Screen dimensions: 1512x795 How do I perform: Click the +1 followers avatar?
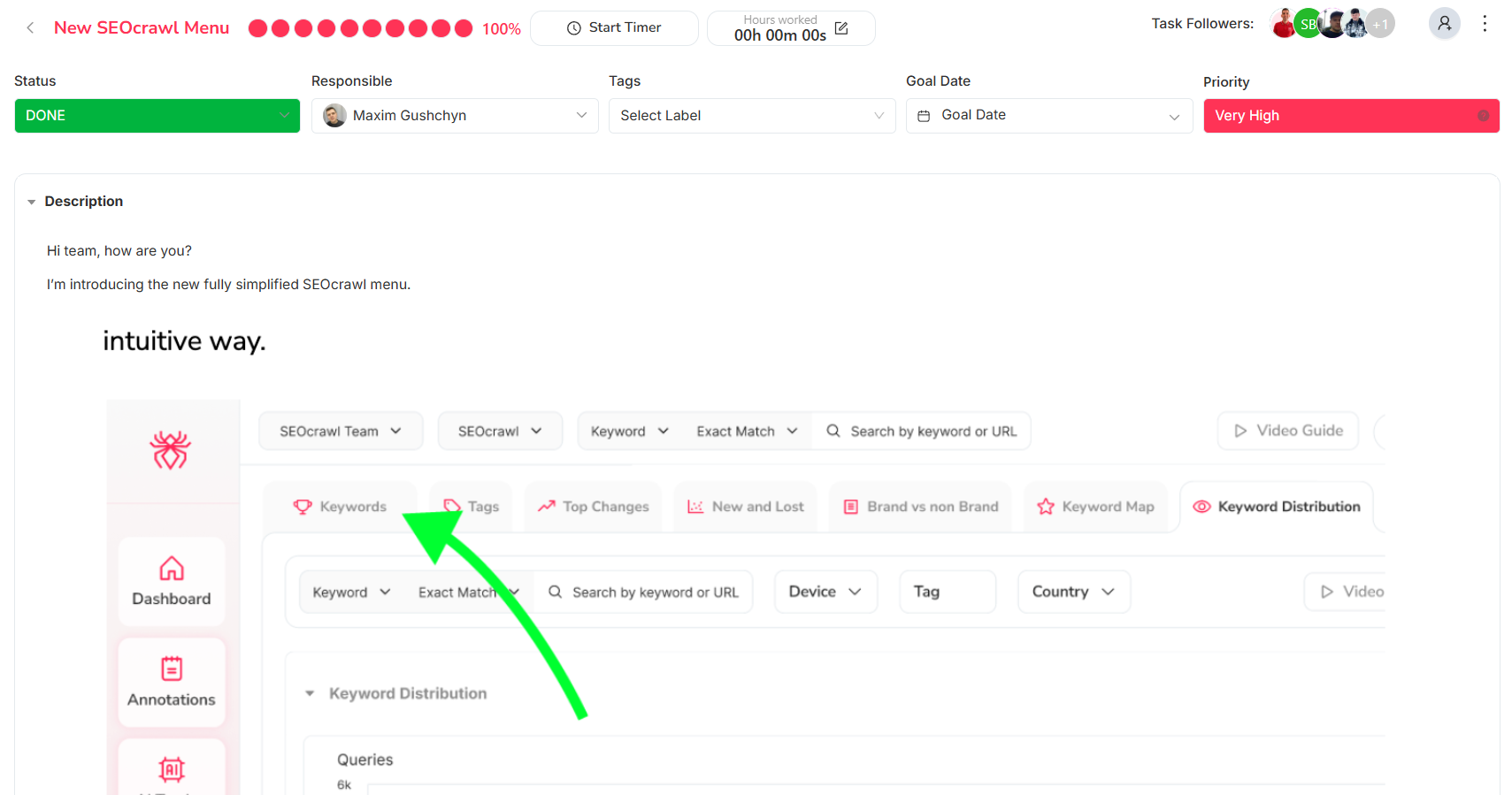(1381, 24)
